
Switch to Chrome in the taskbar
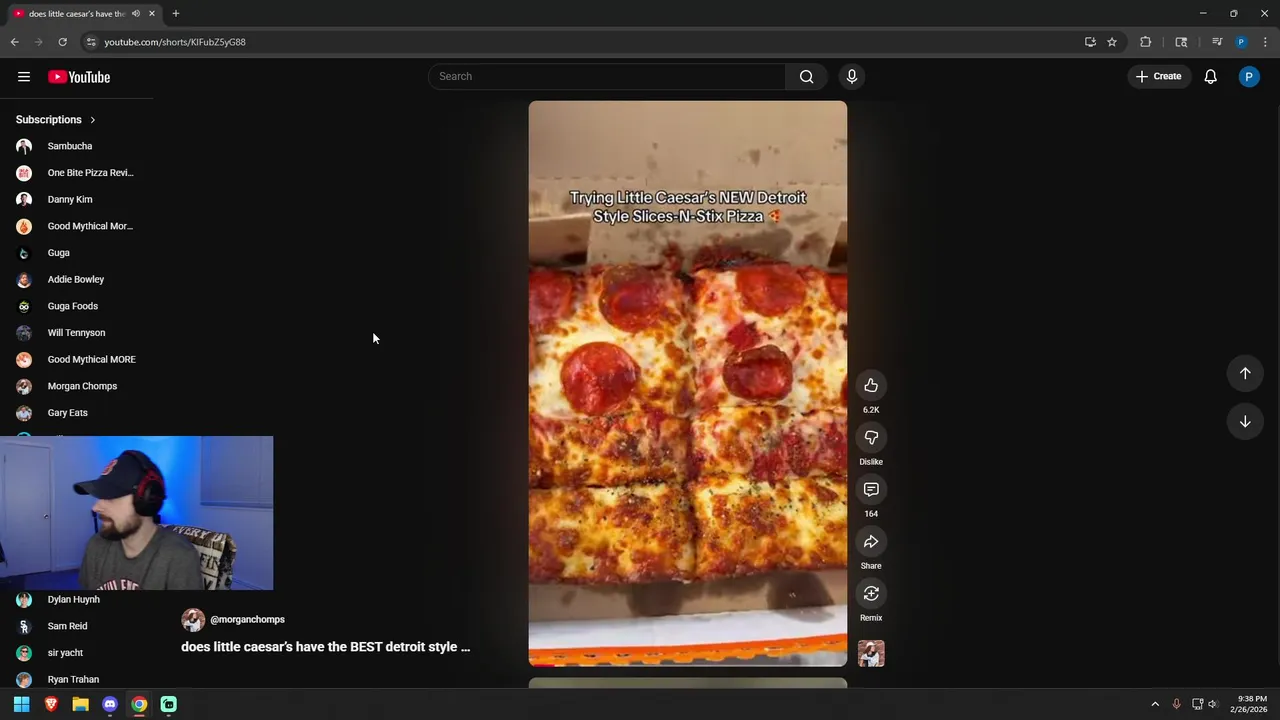coord(139,704)
